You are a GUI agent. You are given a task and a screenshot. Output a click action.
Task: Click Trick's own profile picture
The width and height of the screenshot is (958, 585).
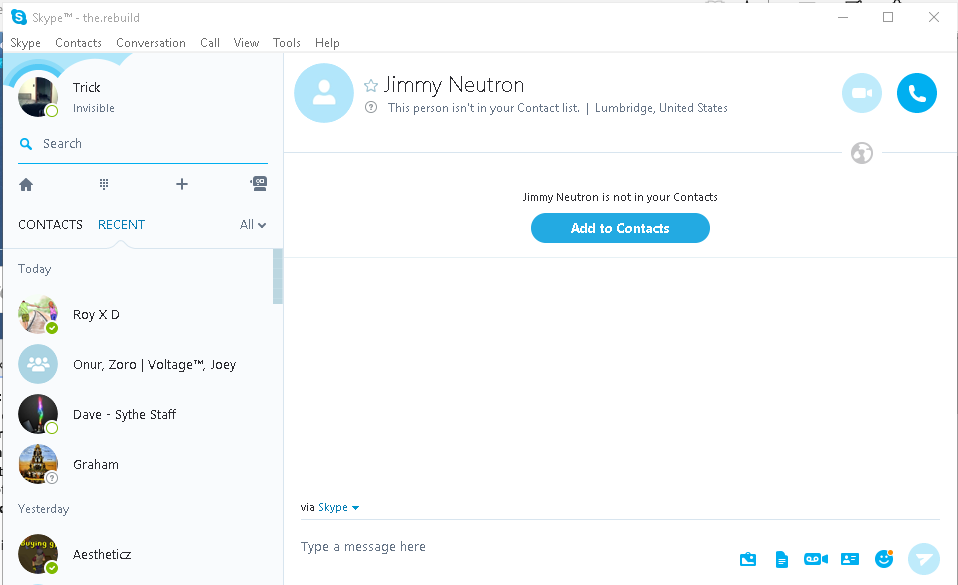tap(38, 97)
